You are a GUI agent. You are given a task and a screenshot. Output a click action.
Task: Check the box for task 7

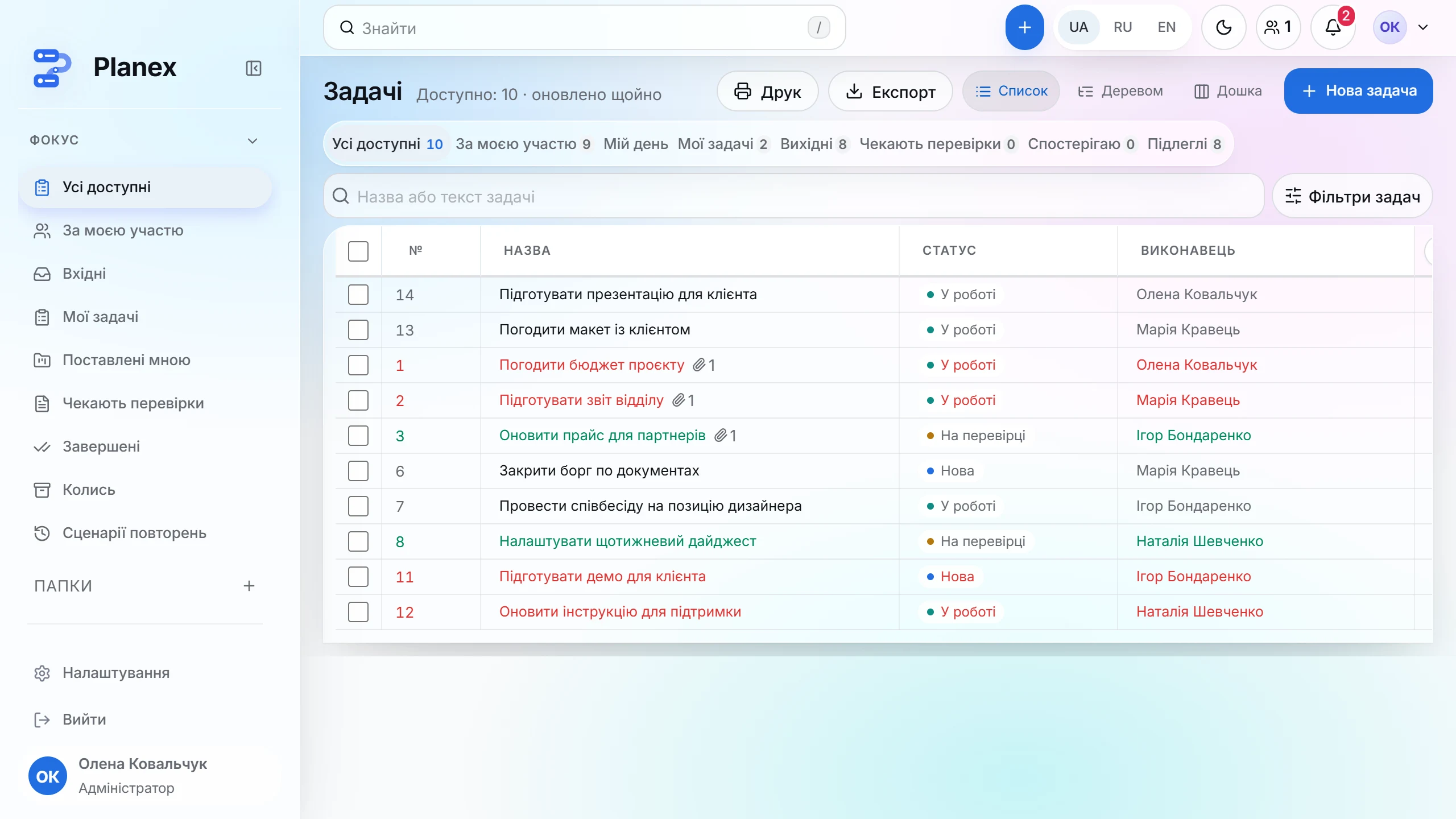point(358,506)
